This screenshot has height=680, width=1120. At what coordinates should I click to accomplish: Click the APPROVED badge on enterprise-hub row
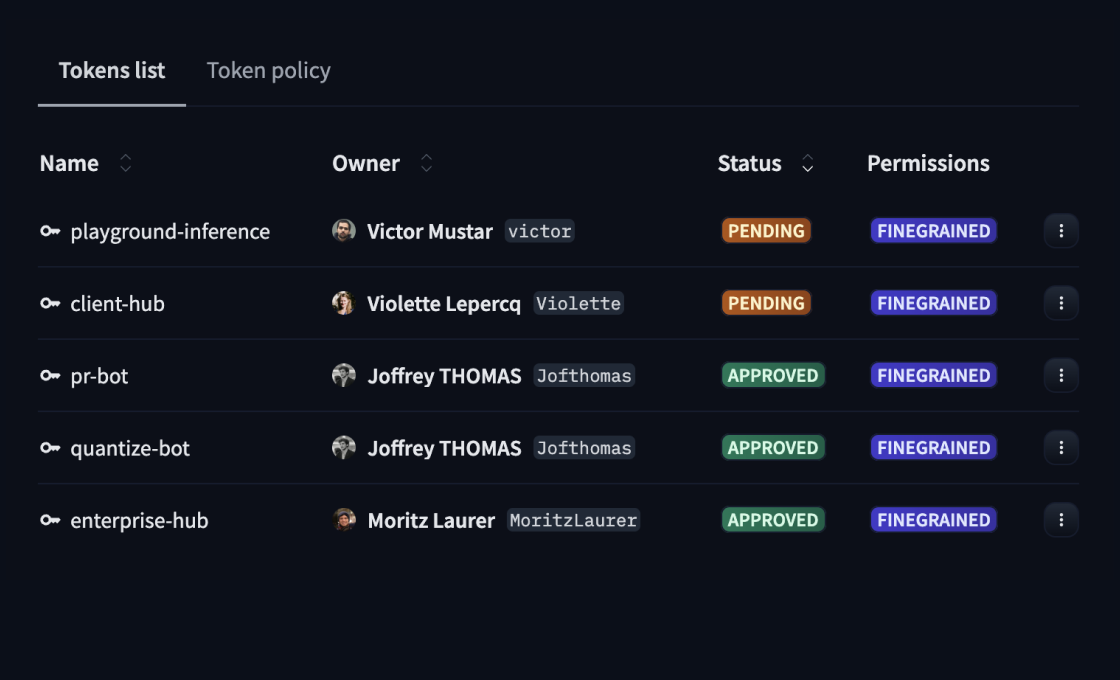(772, 520)
